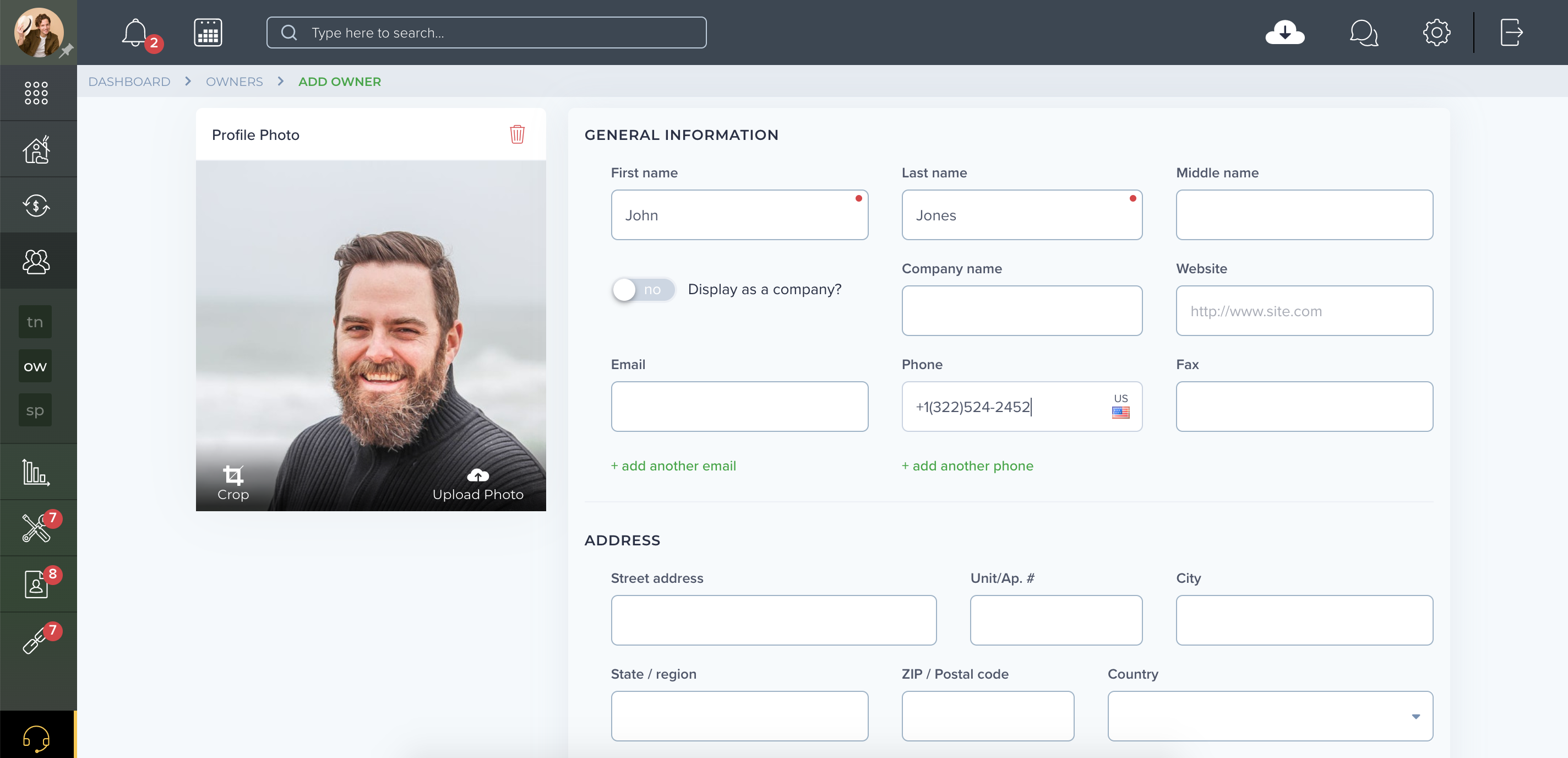Click the First name field containing John
The image size is (1568, 758).
point(739,215)
